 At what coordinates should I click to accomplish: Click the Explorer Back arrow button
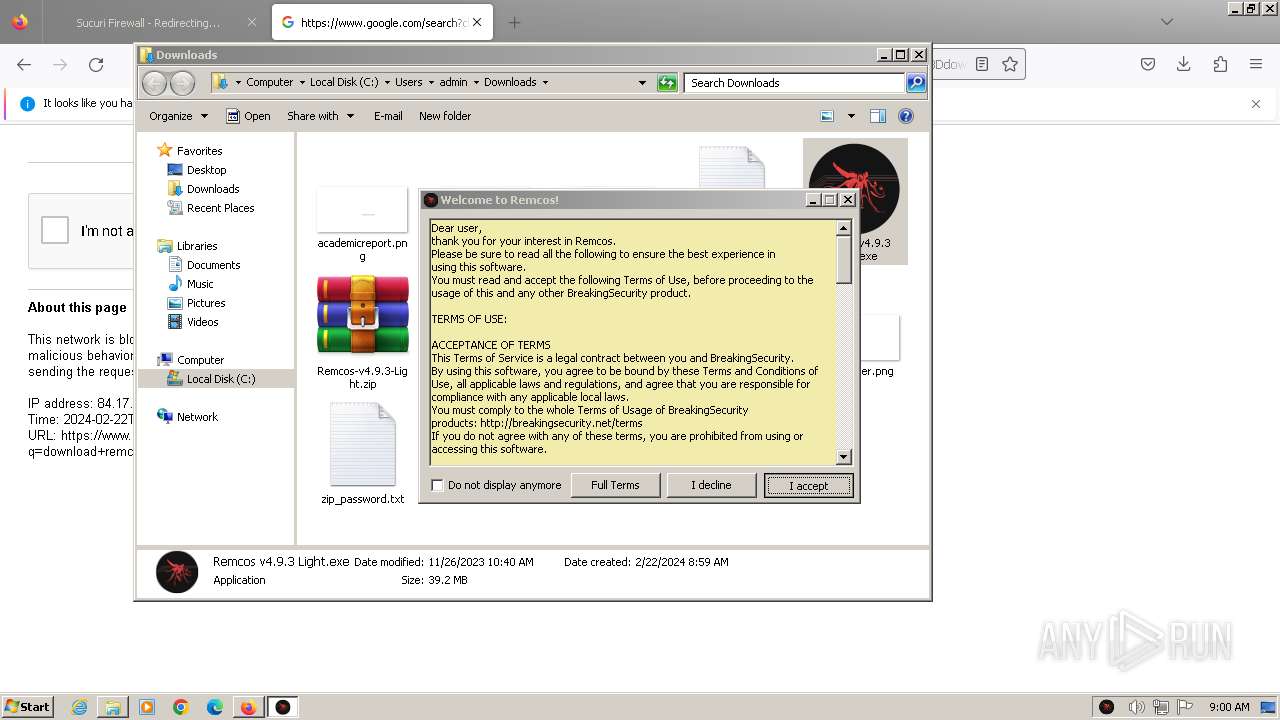coord(154,83)
